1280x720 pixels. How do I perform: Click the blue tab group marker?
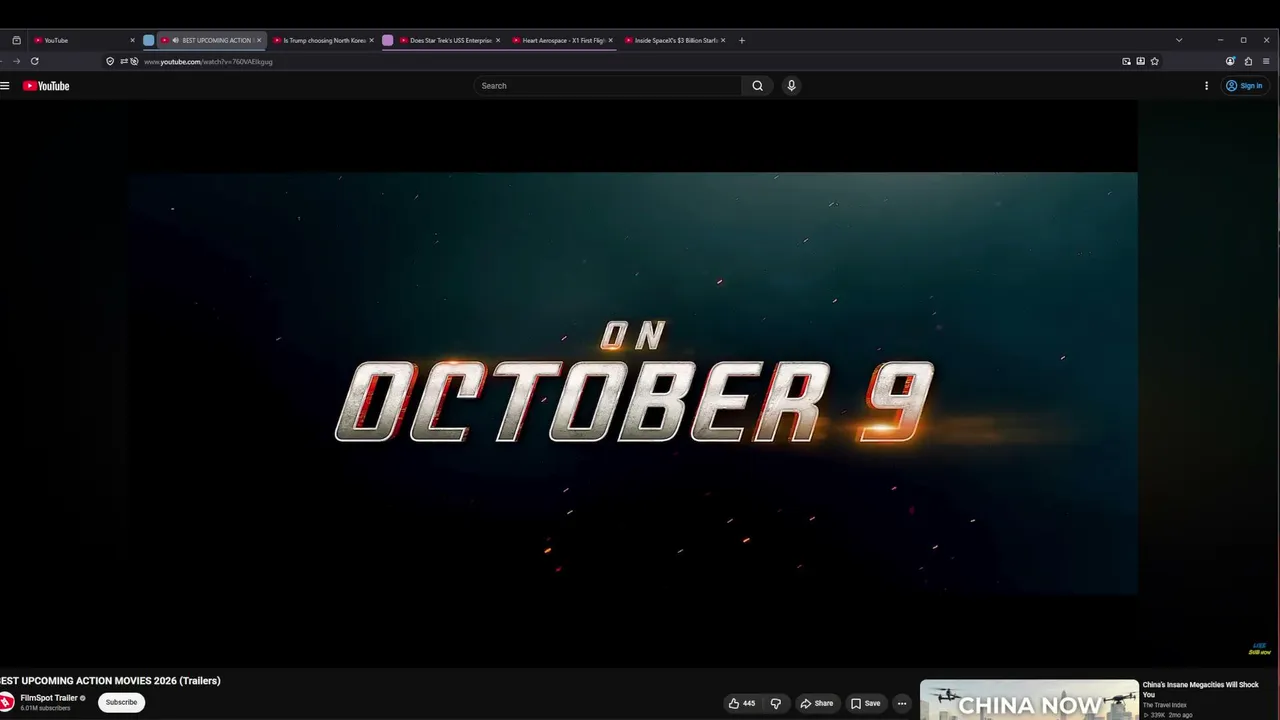pyautogui.click(x=149, y=40)
